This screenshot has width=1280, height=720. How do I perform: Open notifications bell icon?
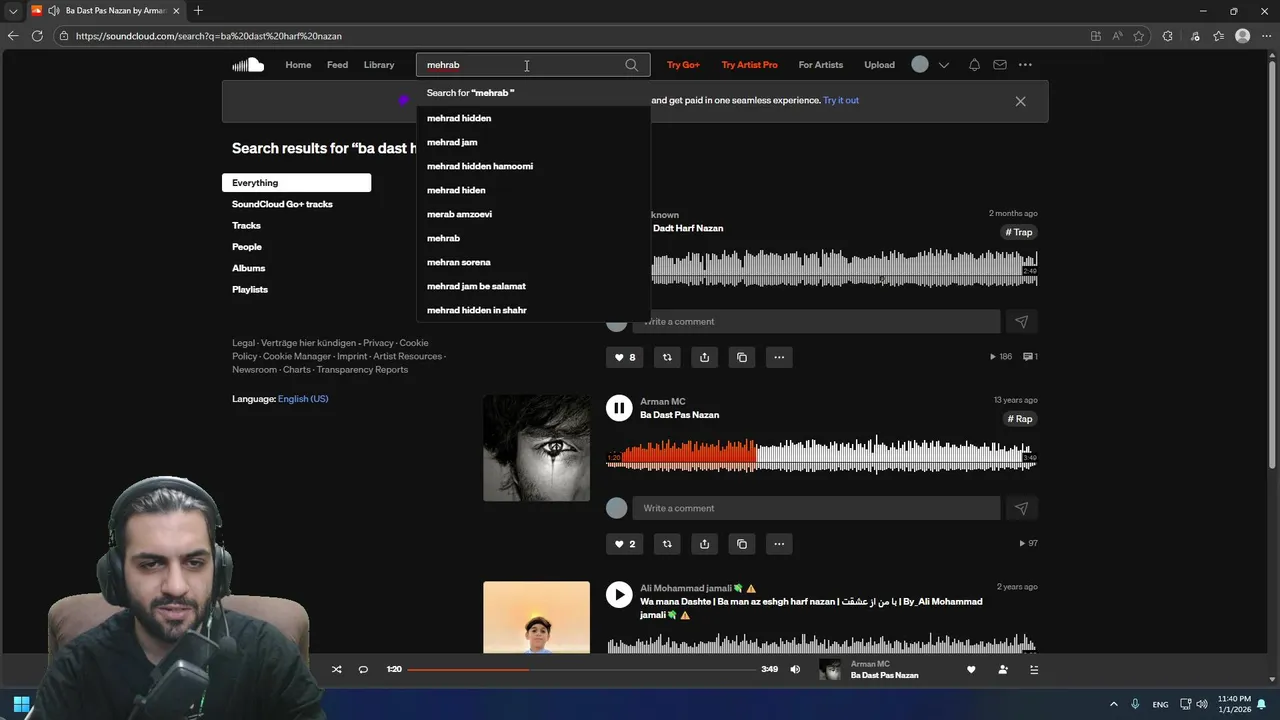pos(974,65)
